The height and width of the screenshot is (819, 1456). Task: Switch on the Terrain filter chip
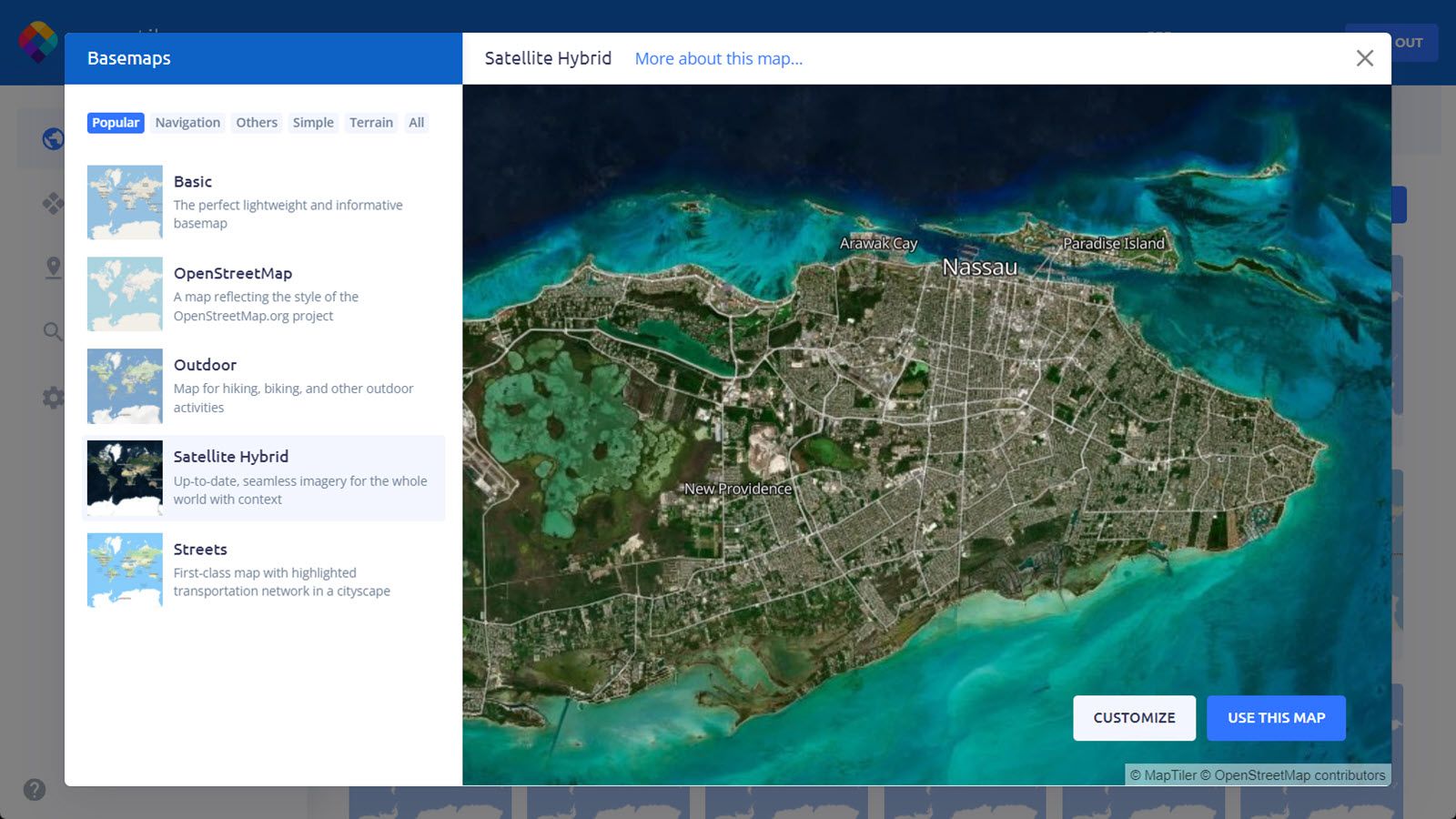tap(371, 122)
